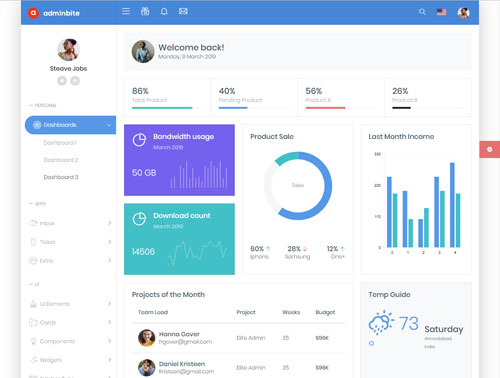Expand the Ticket menu item
Image resolution: width=500 pixels, height=378 pixels.
pos(70,242)
